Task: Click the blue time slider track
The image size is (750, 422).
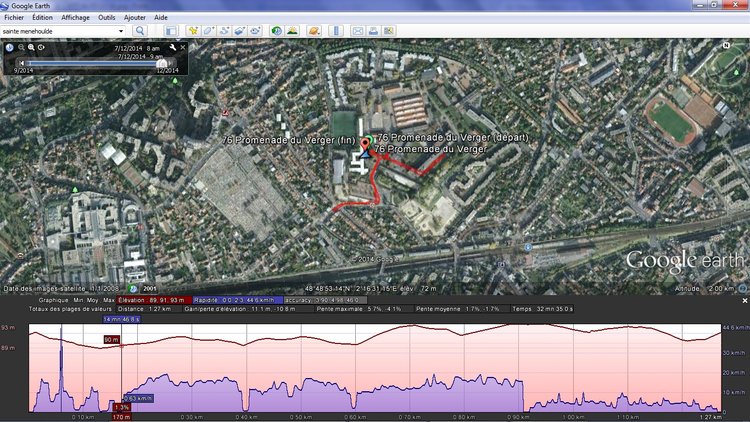Action: (92, 63)
